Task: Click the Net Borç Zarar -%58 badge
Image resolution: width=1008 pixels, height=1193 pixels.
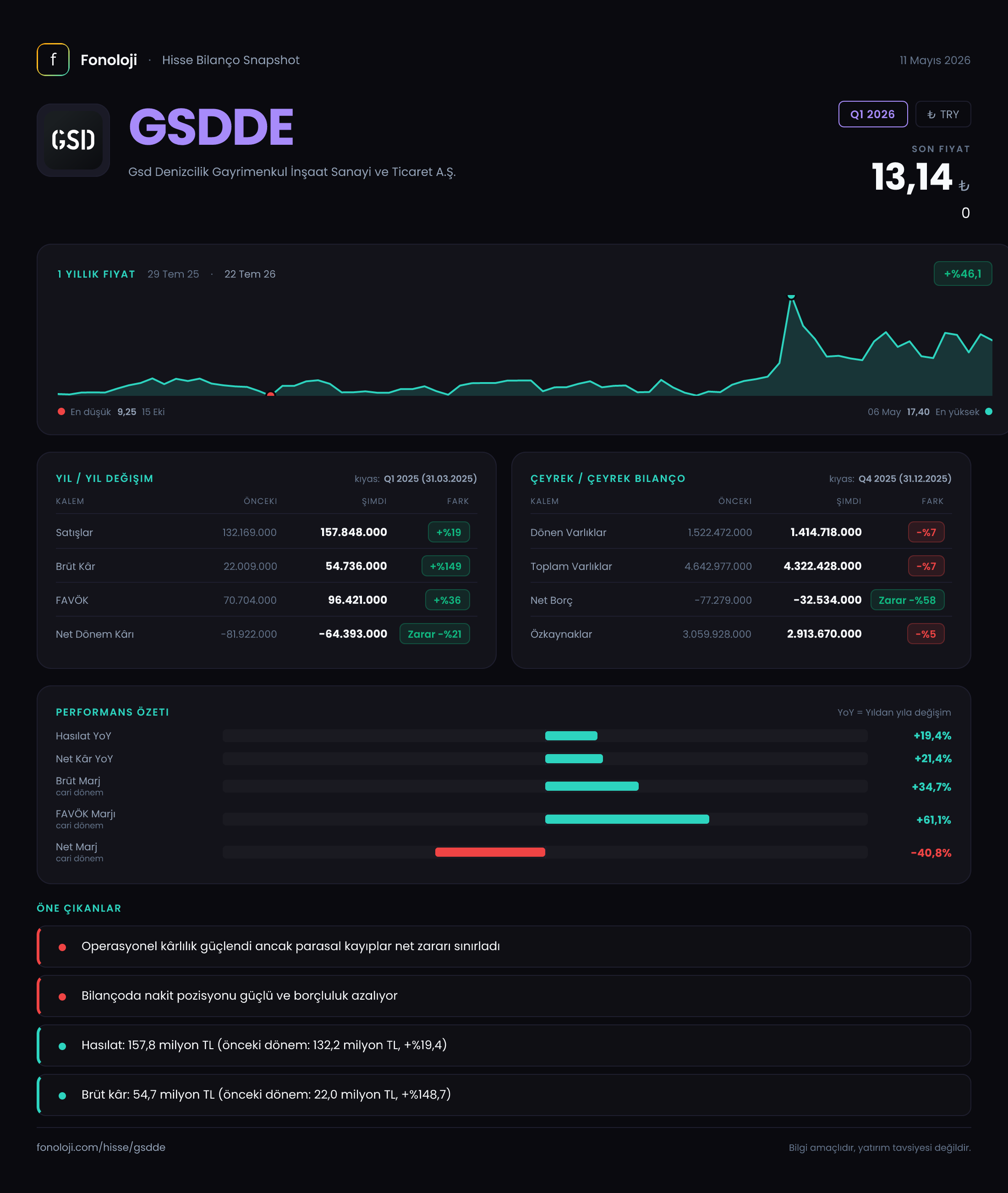Action: click(x=907, y=600)
